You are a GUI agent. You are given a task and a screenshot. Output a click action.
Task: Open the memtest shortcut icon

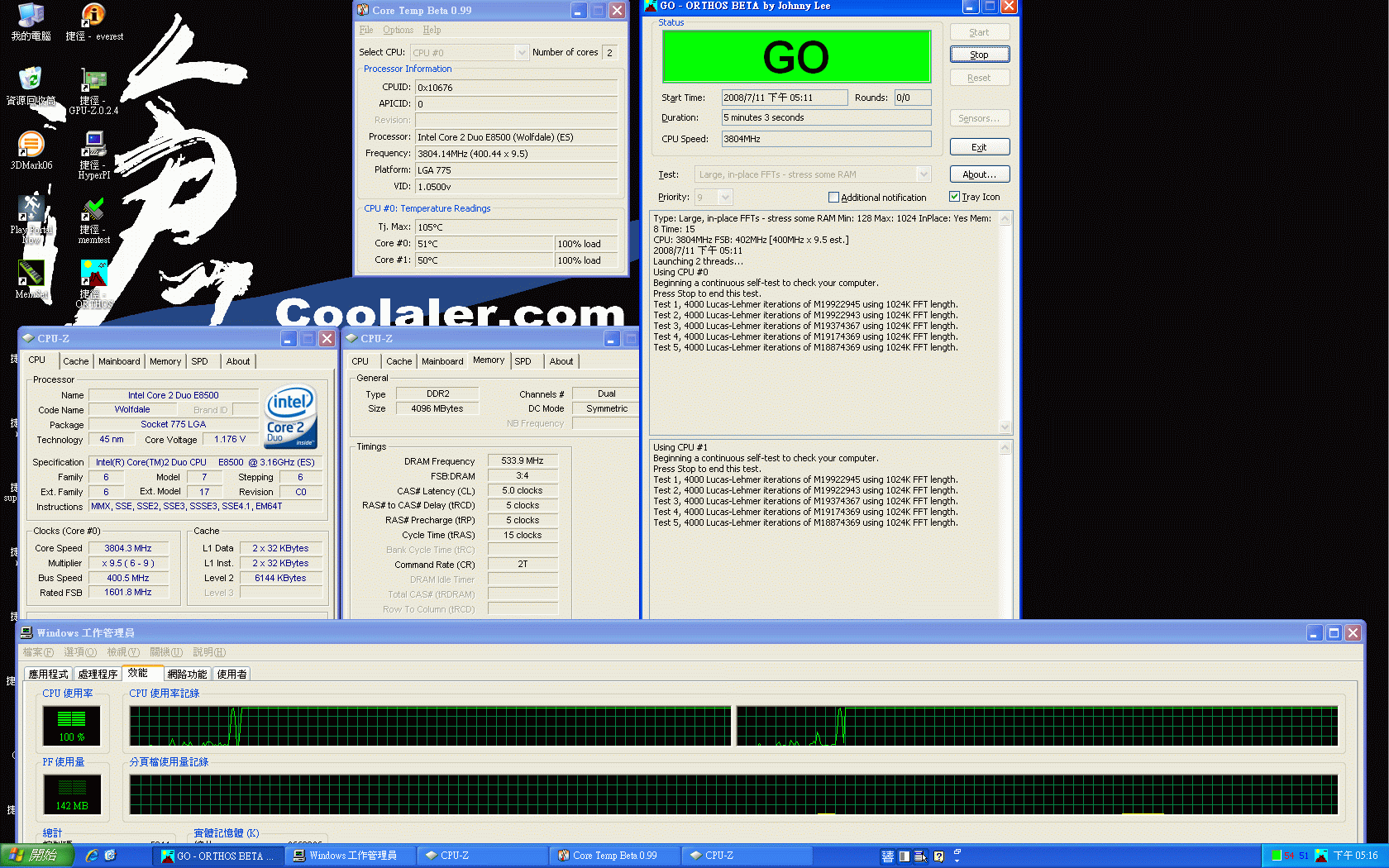click(93, 210)
